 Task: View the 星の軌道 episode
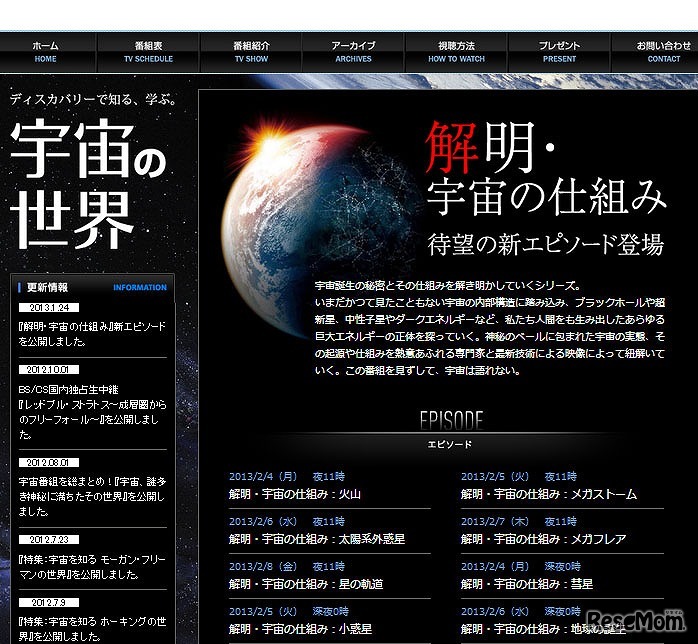(x=306, y=584)
